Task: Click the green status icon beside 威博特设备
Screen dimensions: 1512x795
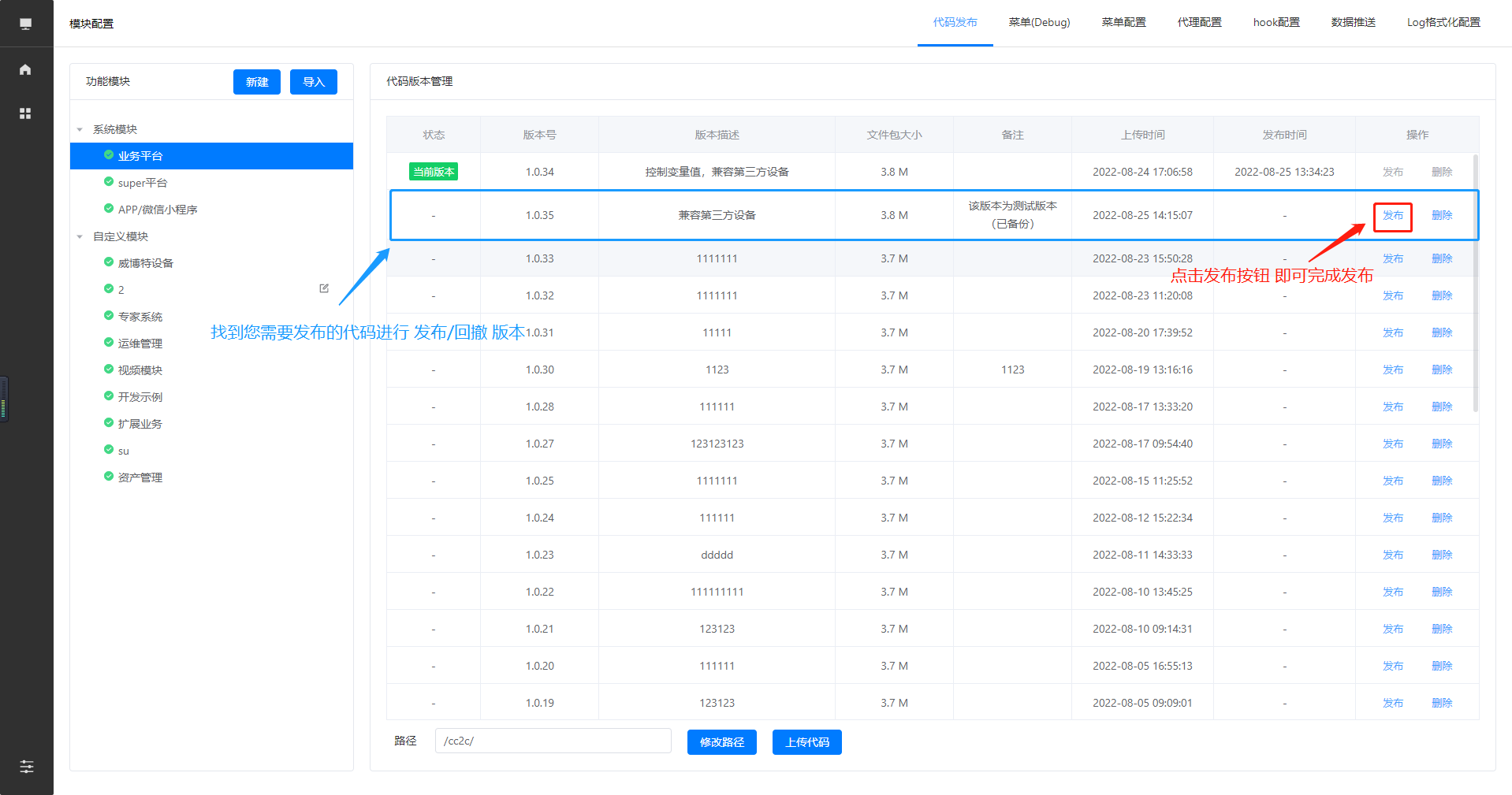Action: tap(109, 262)
